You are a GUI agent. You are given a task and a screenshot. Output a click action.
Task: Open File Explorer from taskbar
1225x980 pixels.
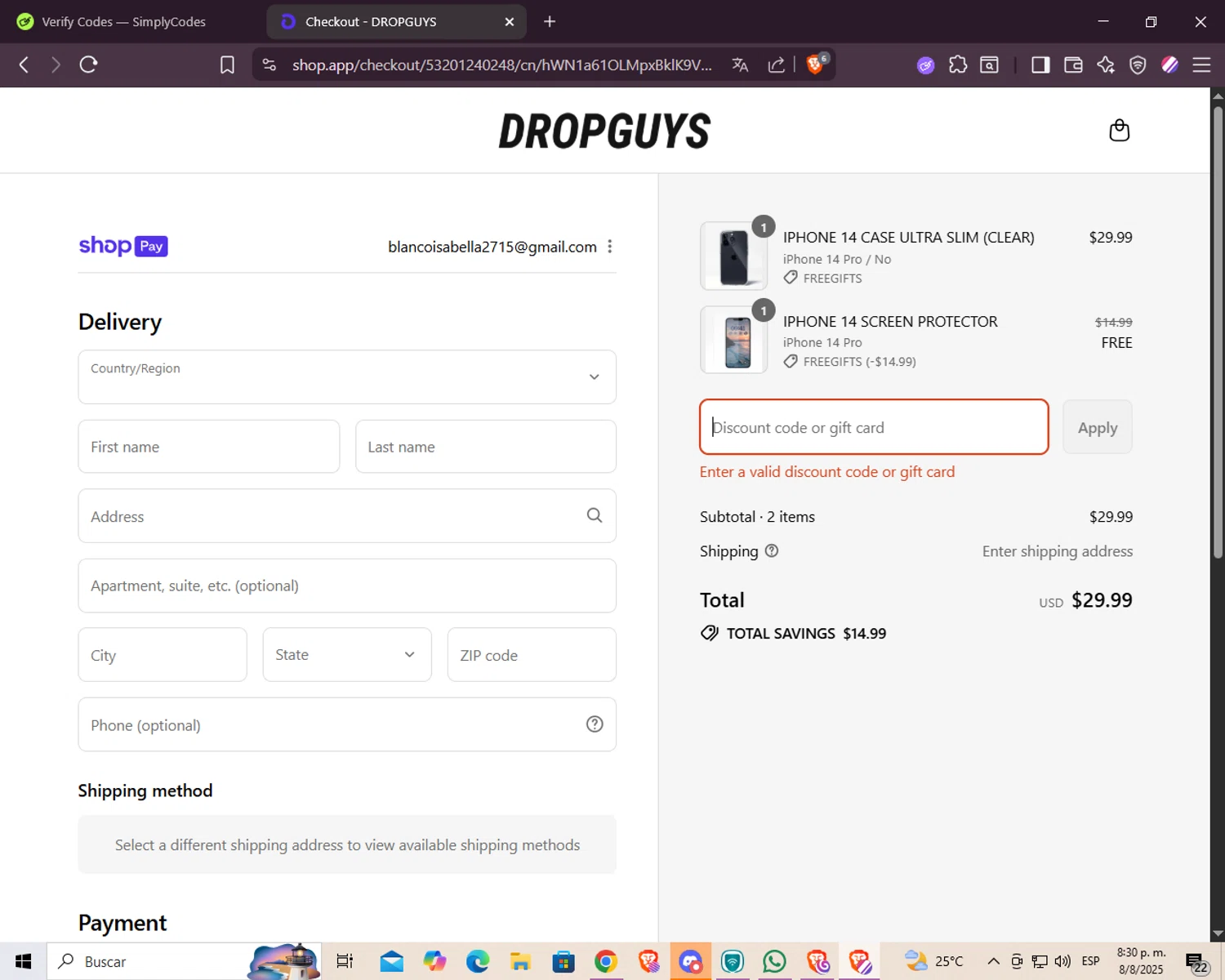click(x=520, y=961)
